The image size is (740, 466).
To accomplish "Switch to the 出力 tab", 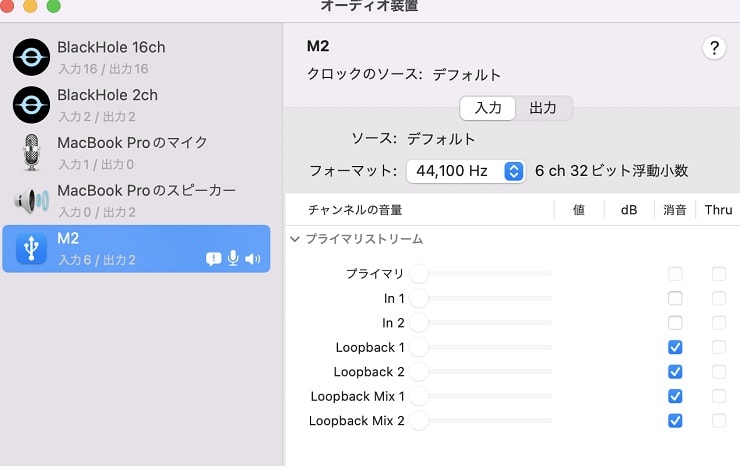I will pyautogui.click(x=543, y=108).
